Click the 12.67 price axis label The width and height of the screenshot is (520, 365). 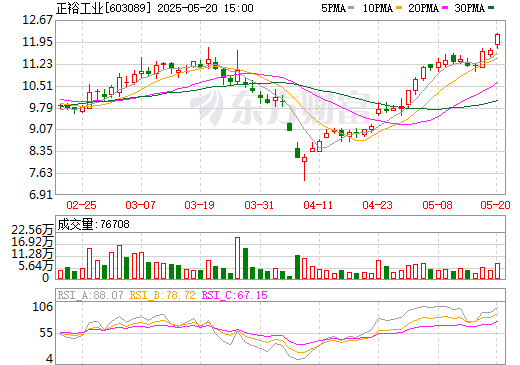(37, 20)
